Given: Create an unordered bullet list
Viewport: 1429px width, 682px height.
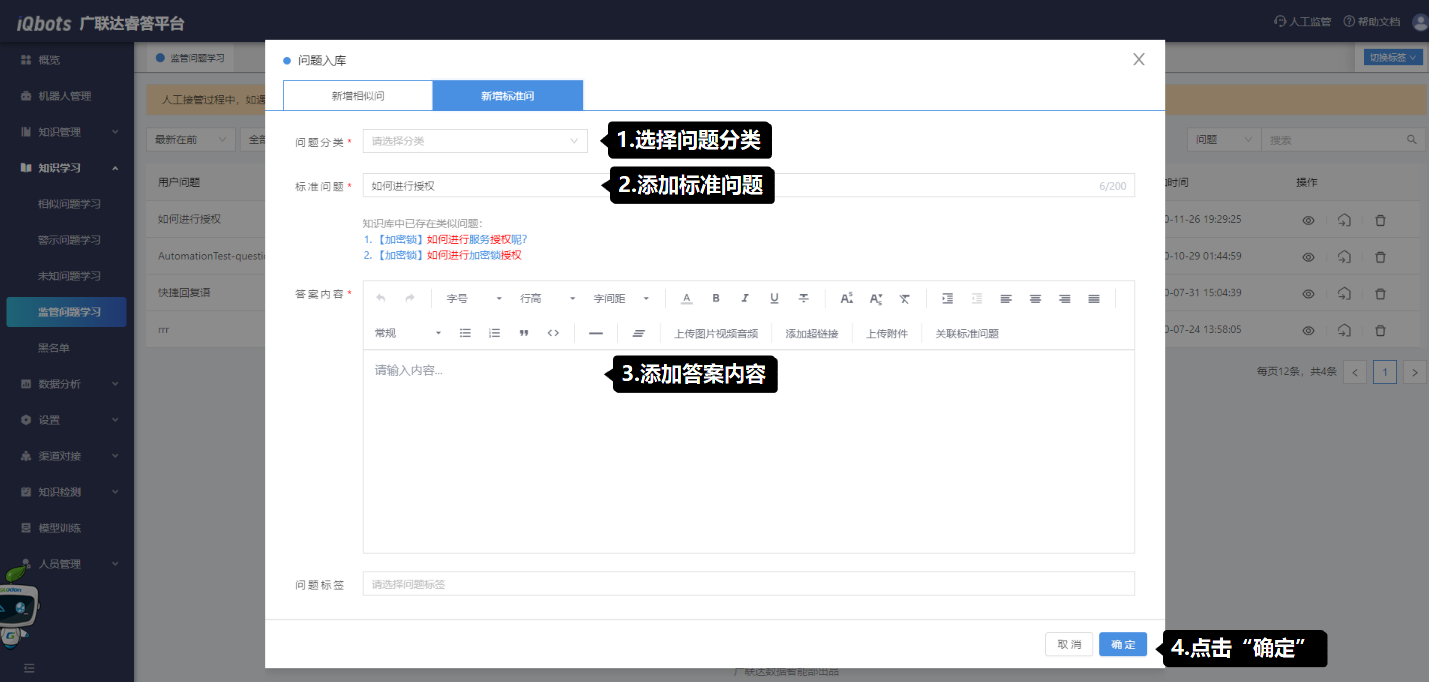Looking at the screenshot, I should [x=465, y=333].
